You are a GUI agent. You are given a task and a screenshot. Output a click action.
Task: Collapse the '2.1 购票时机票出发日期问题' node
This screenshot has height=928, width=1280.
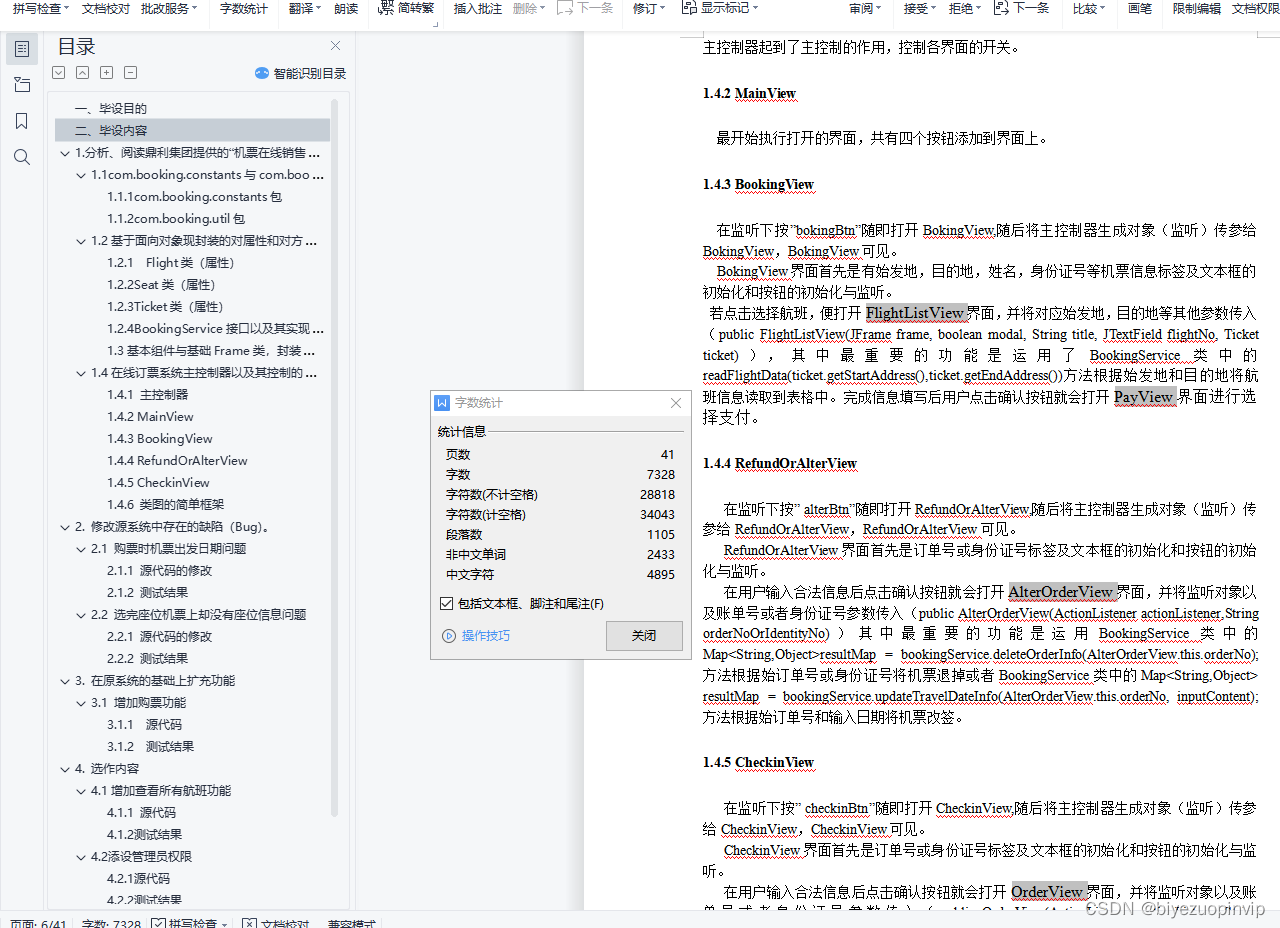tap(81, 549)
